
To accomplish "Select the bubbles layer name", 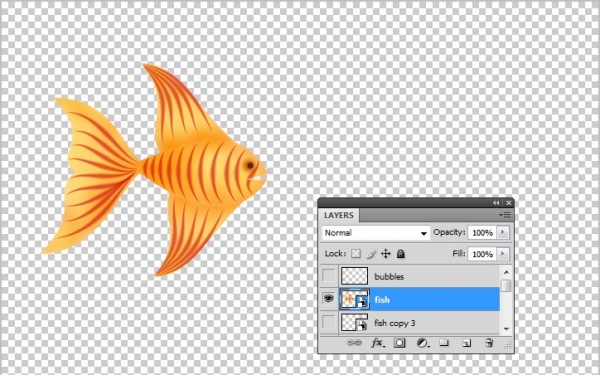I will 389,276.
